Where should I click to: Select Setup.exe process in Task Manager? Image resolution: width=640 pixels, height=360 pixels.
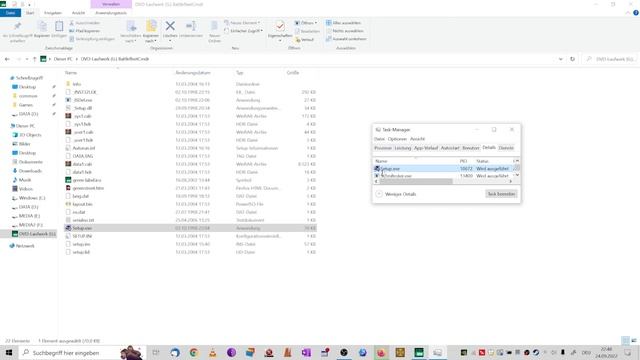pyautogui.click(x=443, y=169)
